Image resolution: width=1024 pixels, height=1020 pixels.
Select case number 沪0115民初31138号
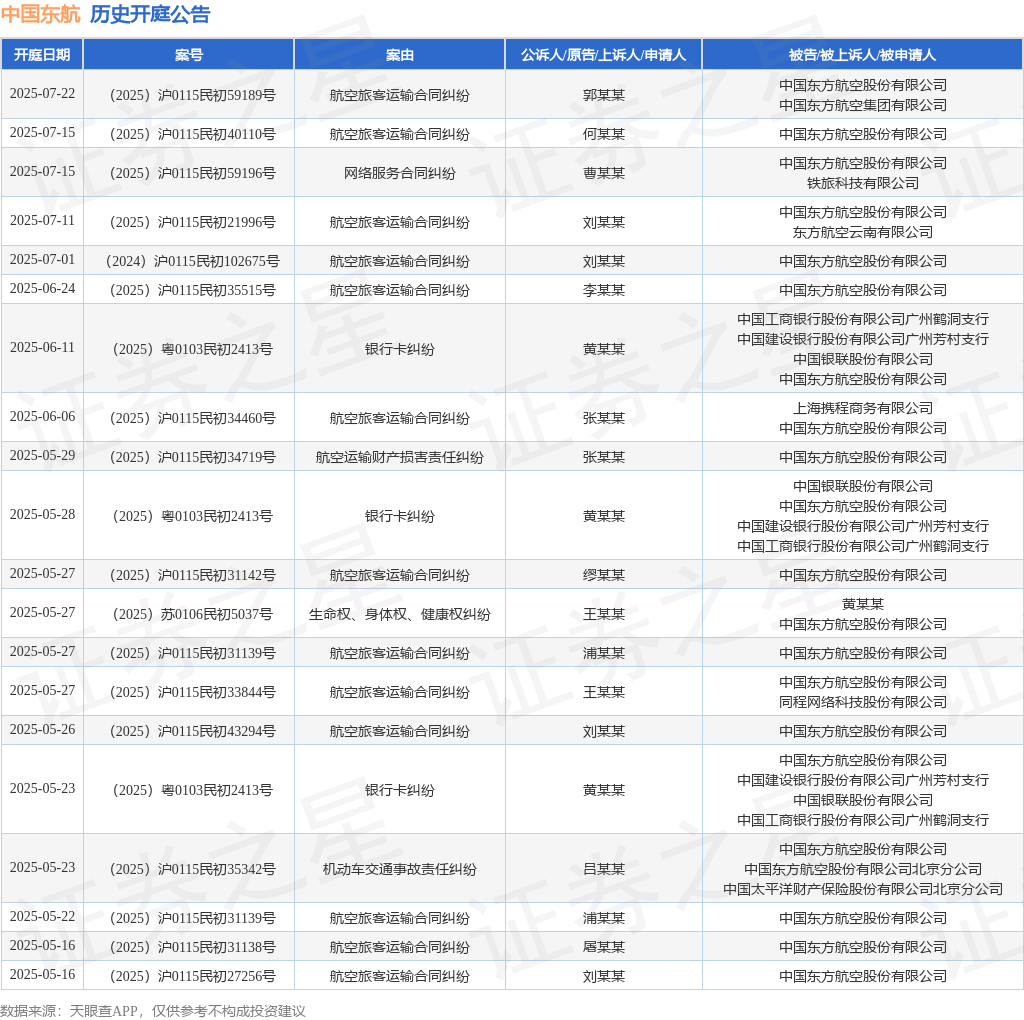(x=192, y=948)
